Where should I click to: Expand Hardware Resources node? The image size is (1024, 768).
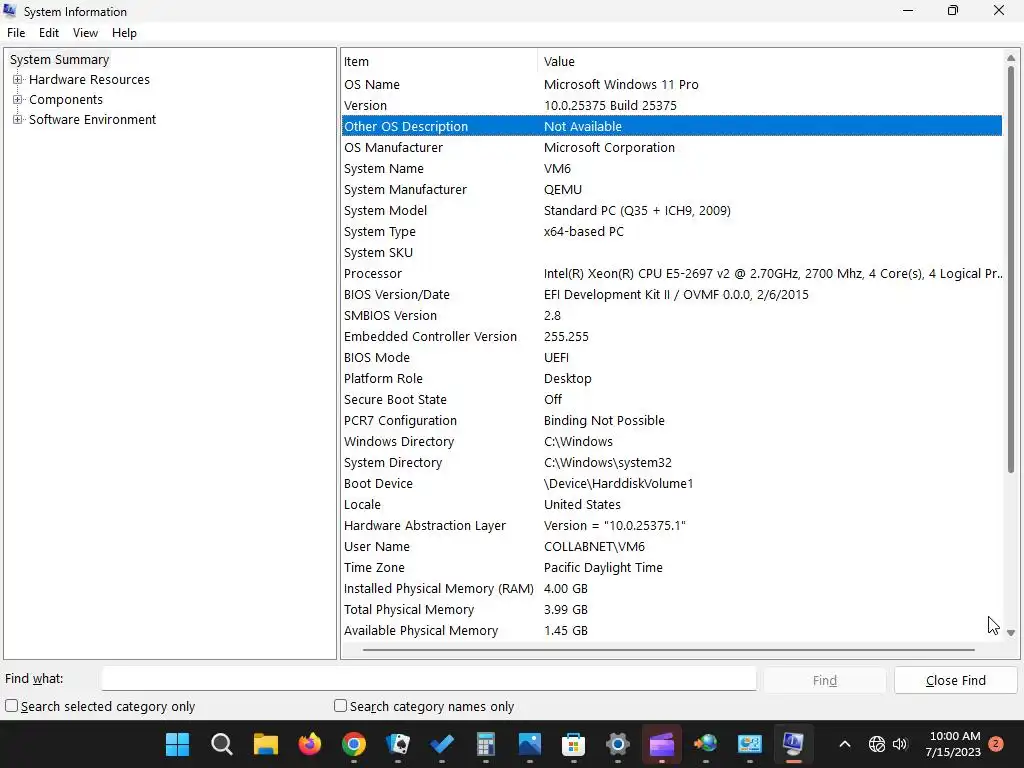tap(18, 80)
